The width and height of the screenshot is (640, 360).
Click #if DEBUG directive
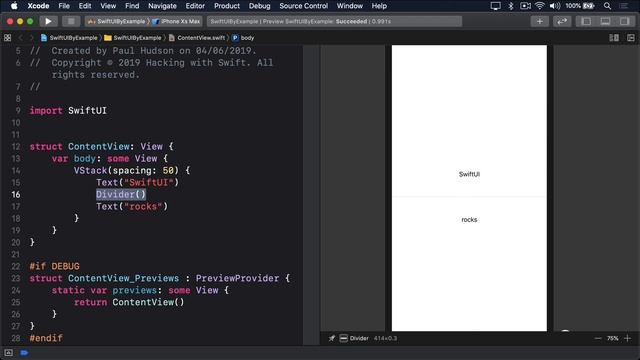[x=54, y=266]
